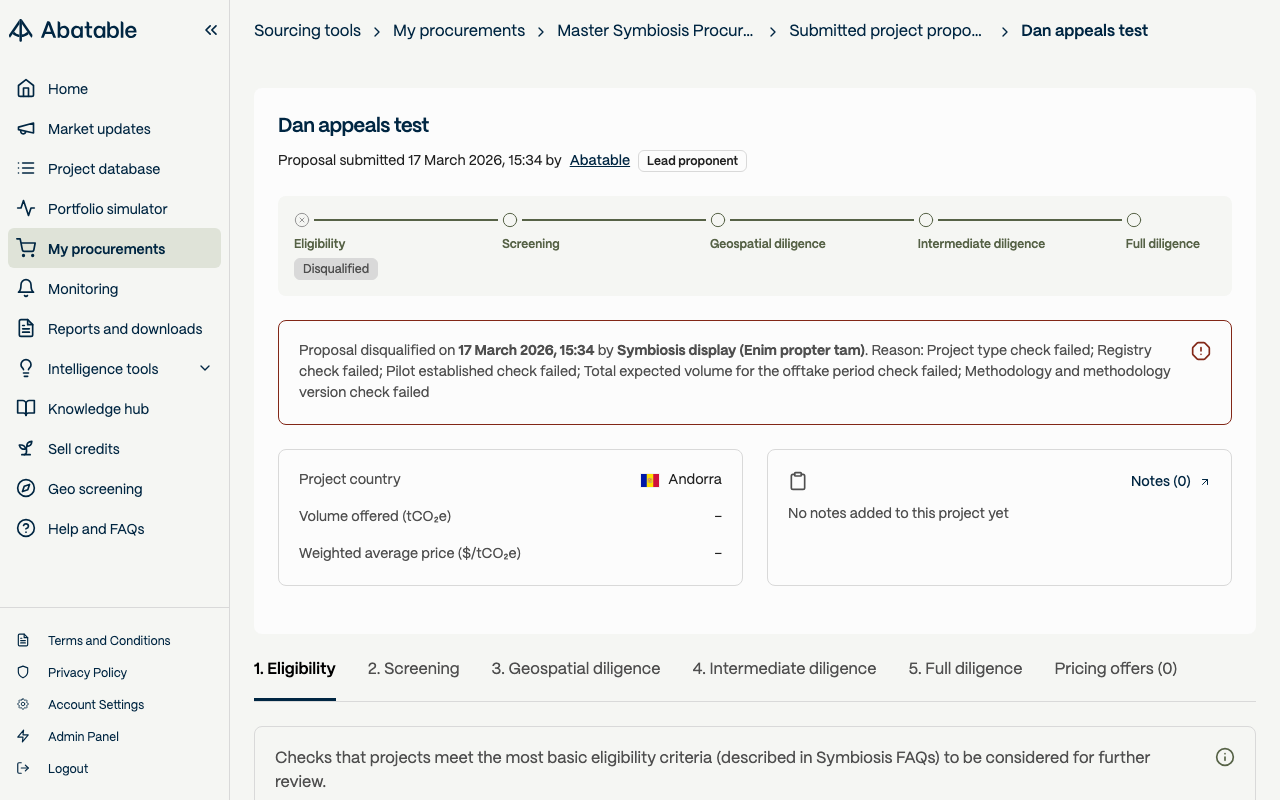Click the Portfolio simulator pulse icon

point(27,209)
